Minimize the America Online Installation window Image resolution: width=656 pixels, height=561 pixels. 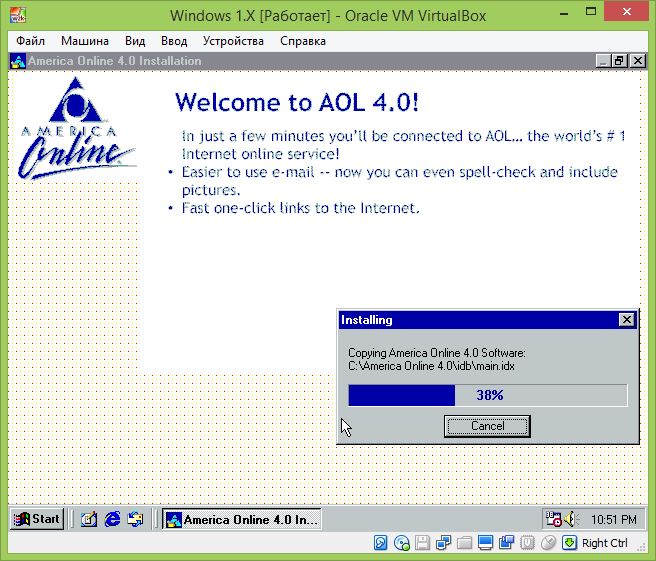(x=603, y=61)
